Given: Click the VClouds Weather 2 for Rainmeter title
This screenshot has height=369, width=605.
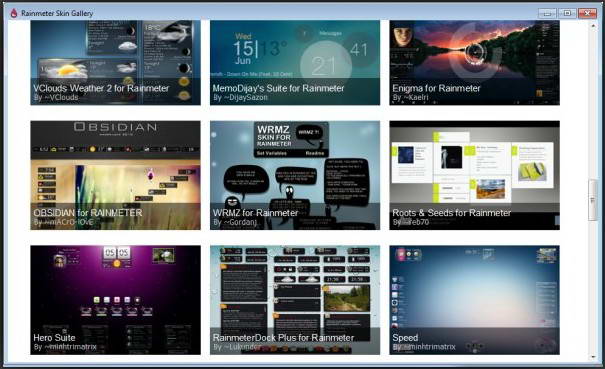Looking at the screenshot, I should pyautogui.click(x=101, y=88).
